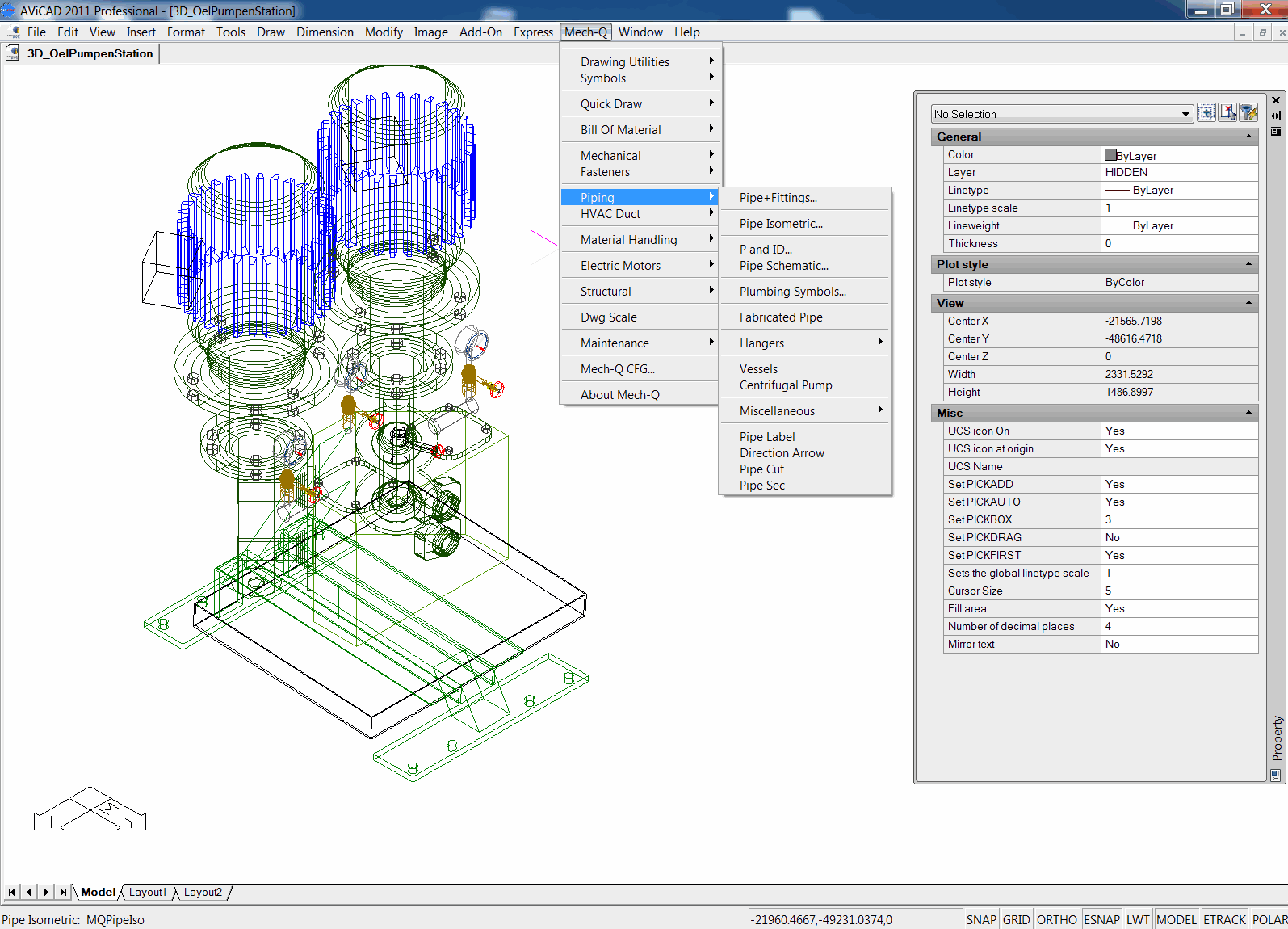The image size is (1288, 929).
Task: Click the Center X value field
Action: click(1179, 321)
